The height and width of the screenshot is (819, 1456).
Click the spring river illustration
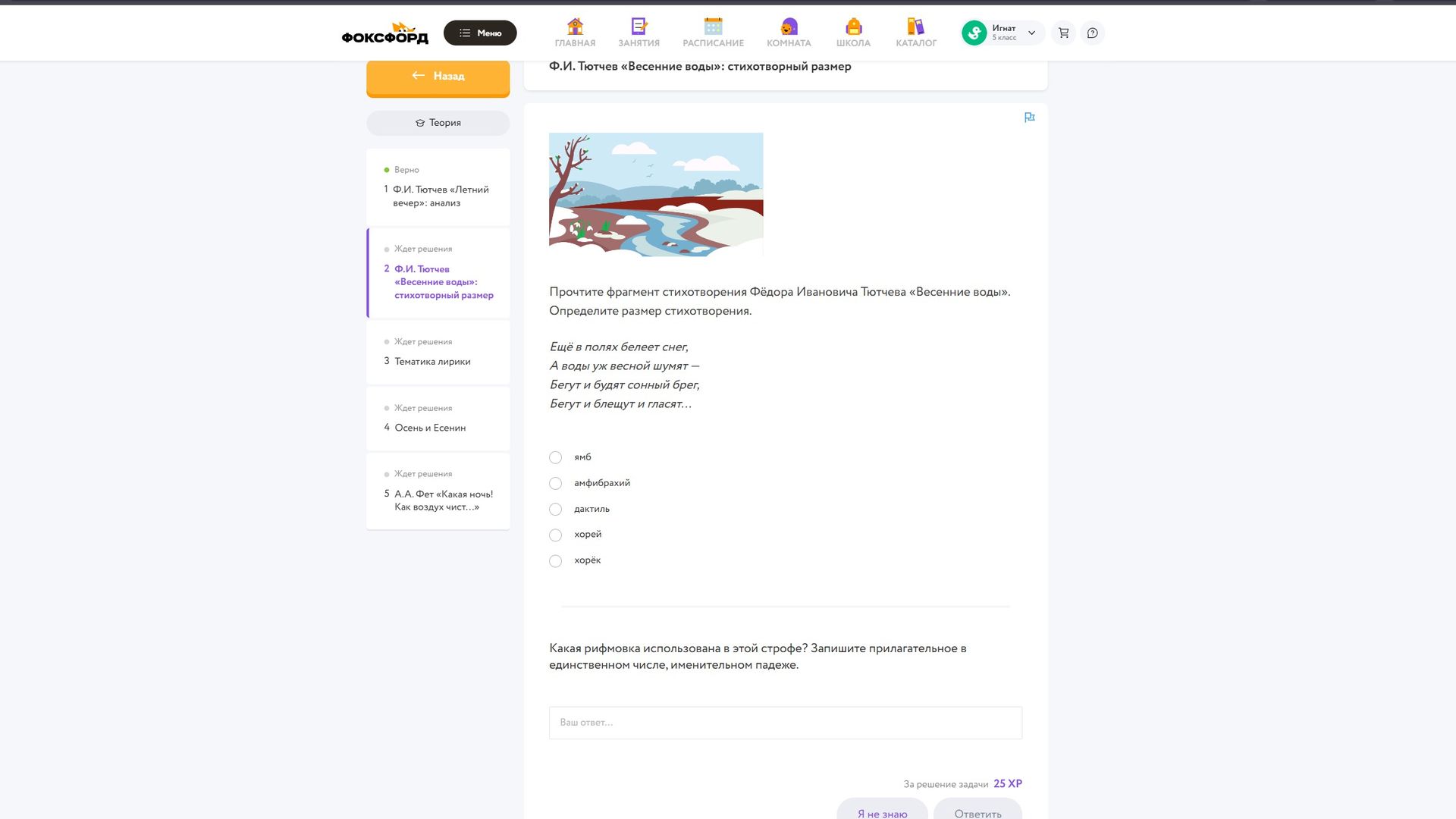tap(656, 194)
